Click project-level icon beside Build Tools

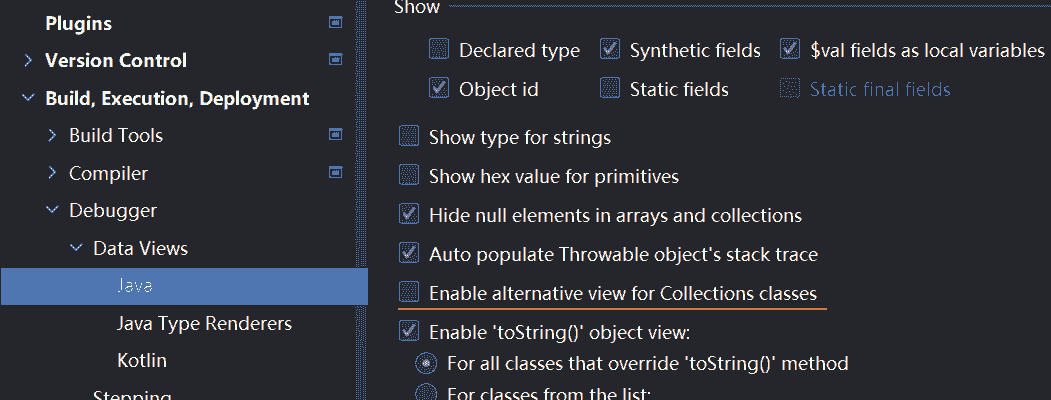coord(335,135)
